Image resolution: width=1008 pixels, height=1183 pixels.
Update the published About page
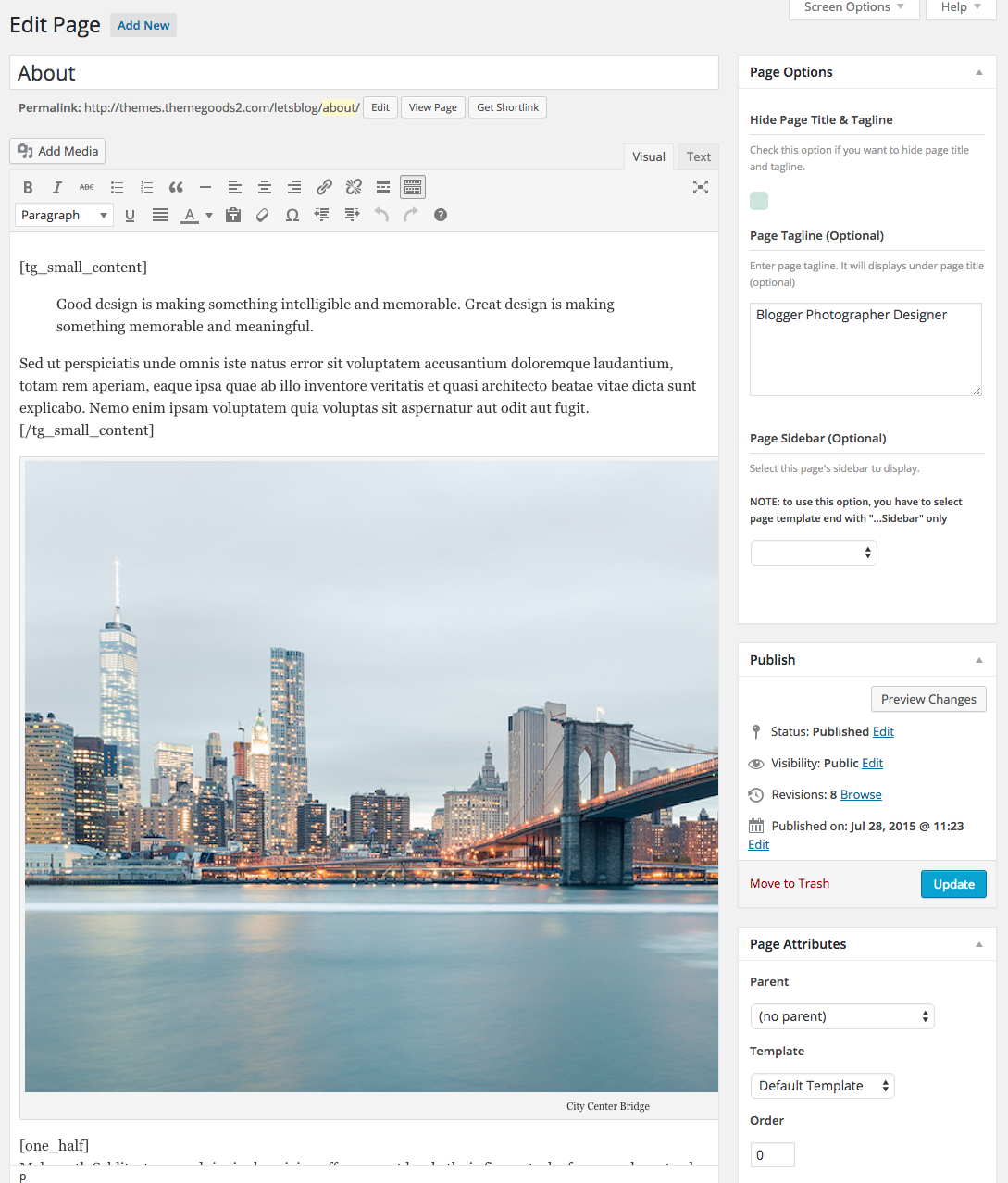click(x=953, y=884)
